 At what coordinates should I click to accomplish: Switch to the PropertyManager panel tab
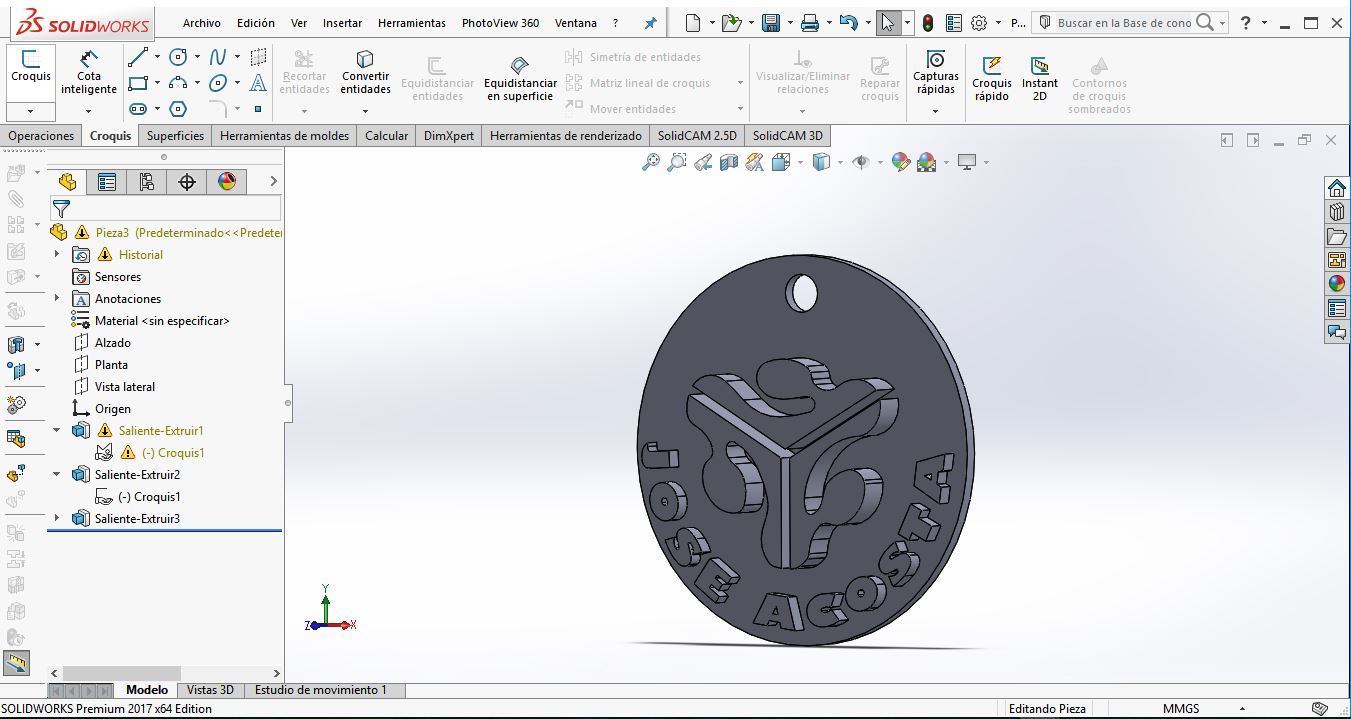pos(107,181)
